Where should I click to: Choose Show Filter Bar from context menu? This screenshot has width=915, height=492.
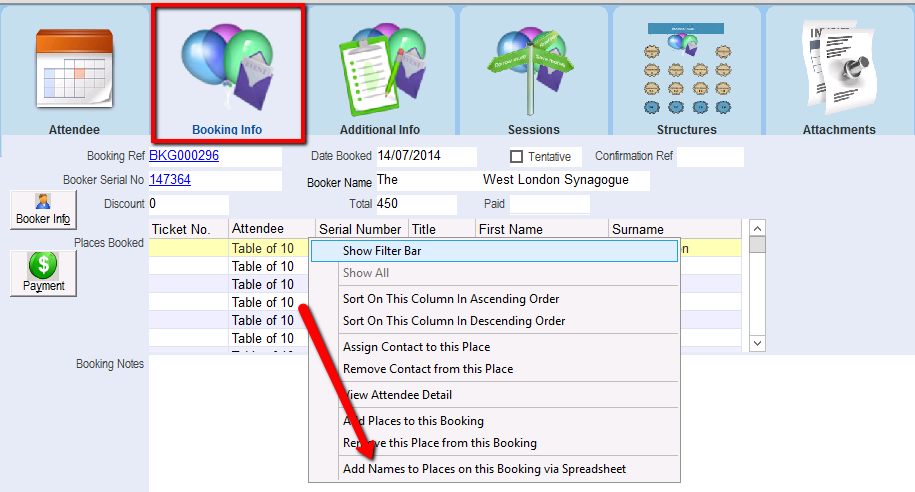(381, 251)
